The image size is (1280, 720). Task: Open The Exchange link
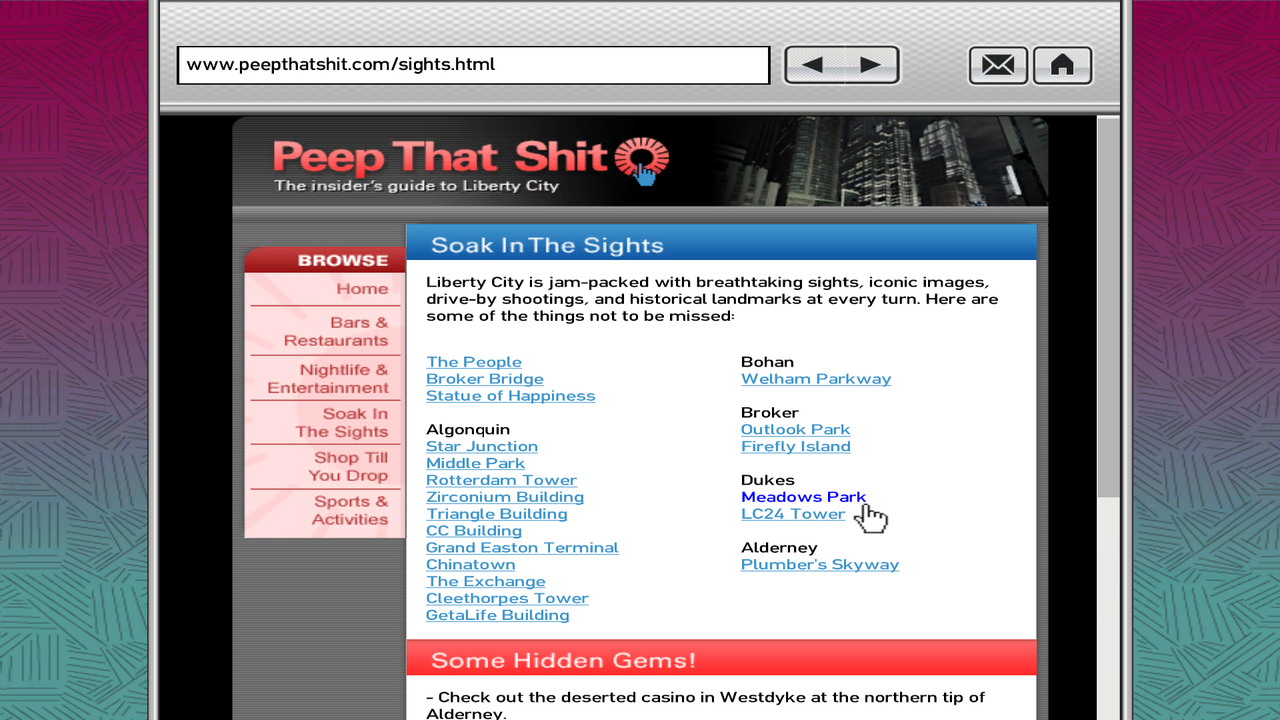point(486,582)
